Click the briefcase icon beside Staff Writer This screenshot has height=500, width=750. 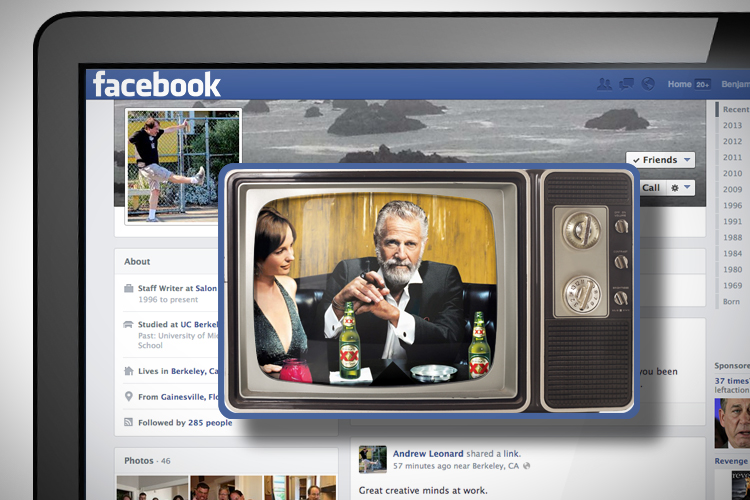click(x=129, y=289)
